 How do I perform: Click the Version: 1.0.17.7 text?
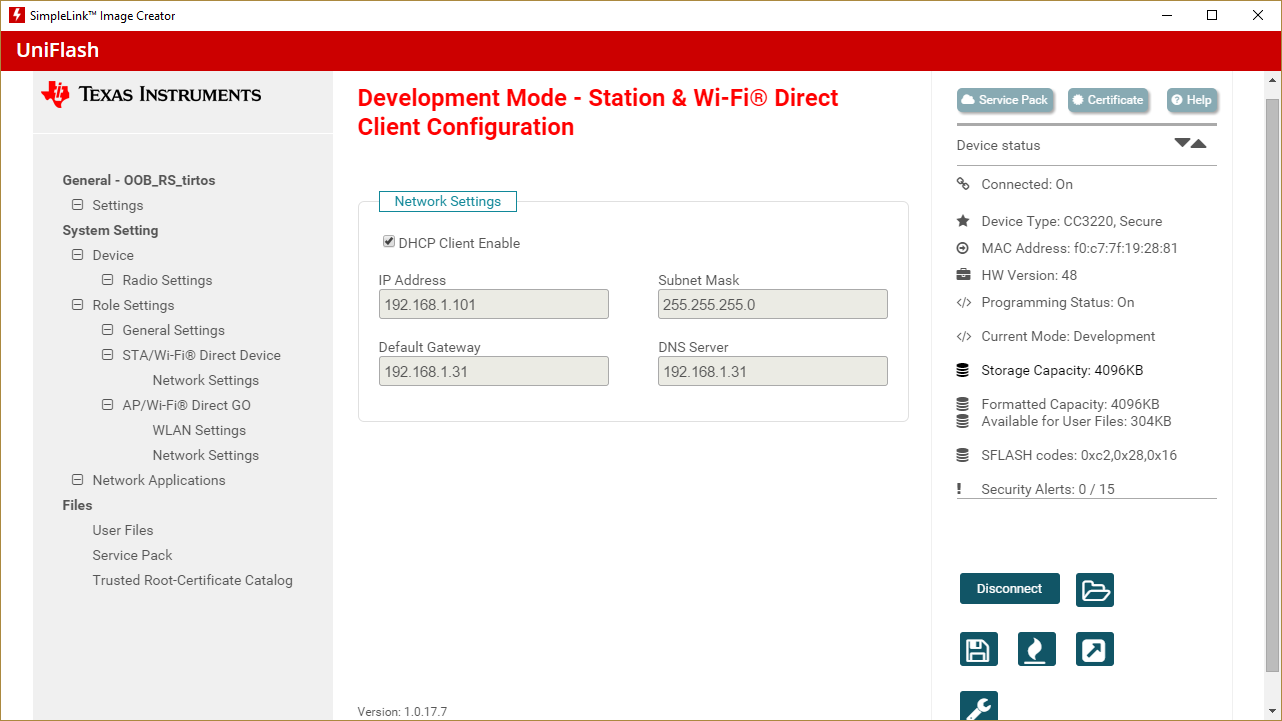coord(402,712)
